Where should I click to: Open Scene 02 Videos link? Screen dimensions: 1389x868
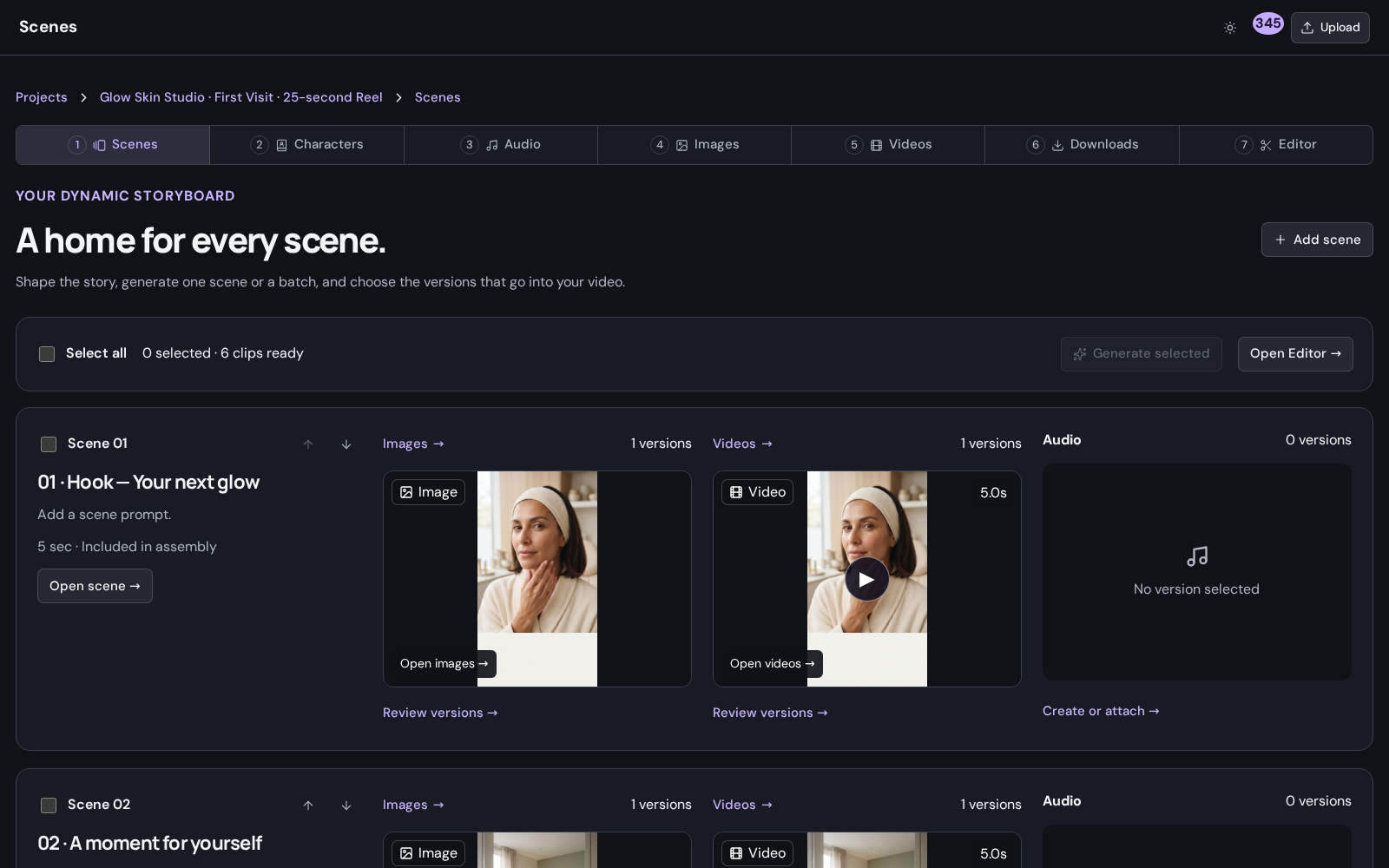(x=742, y=805)
